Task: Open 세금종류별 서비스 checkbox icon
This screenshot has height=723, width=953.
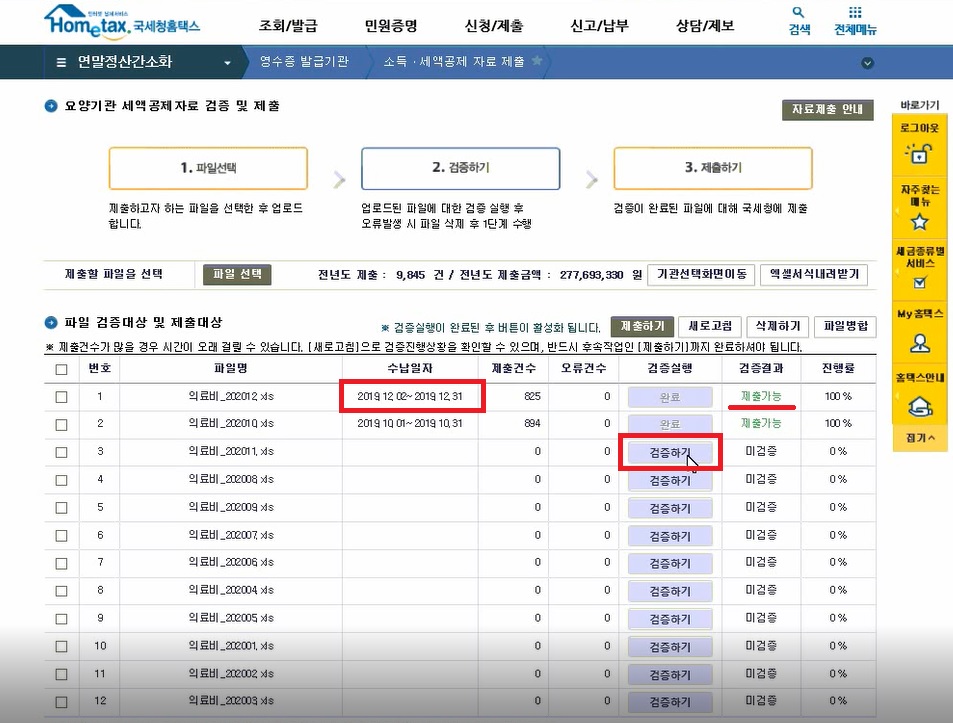Action: click(919, 283)
